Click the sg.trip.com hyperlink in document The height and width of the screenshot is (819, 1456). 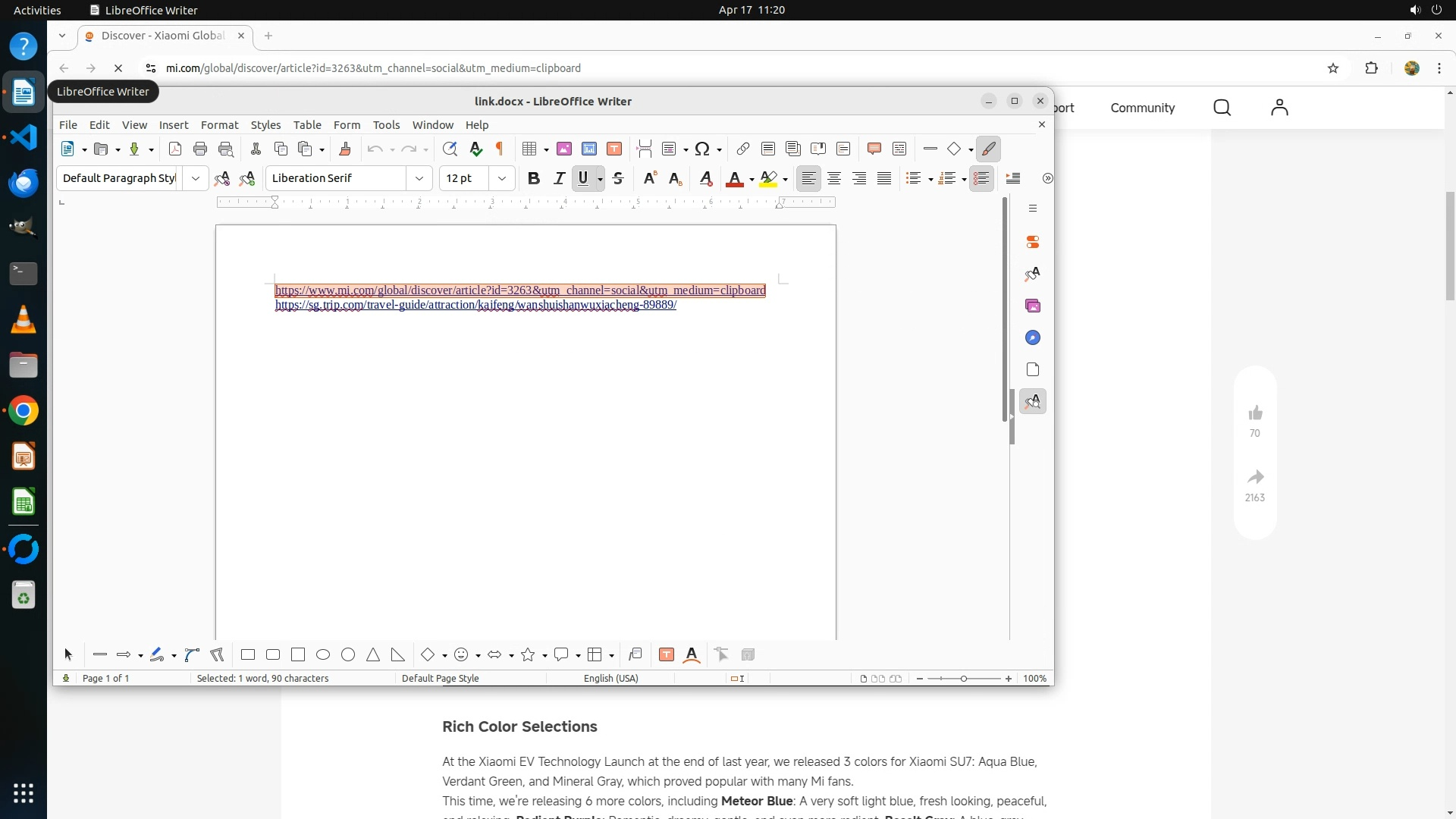click(475, 305)
